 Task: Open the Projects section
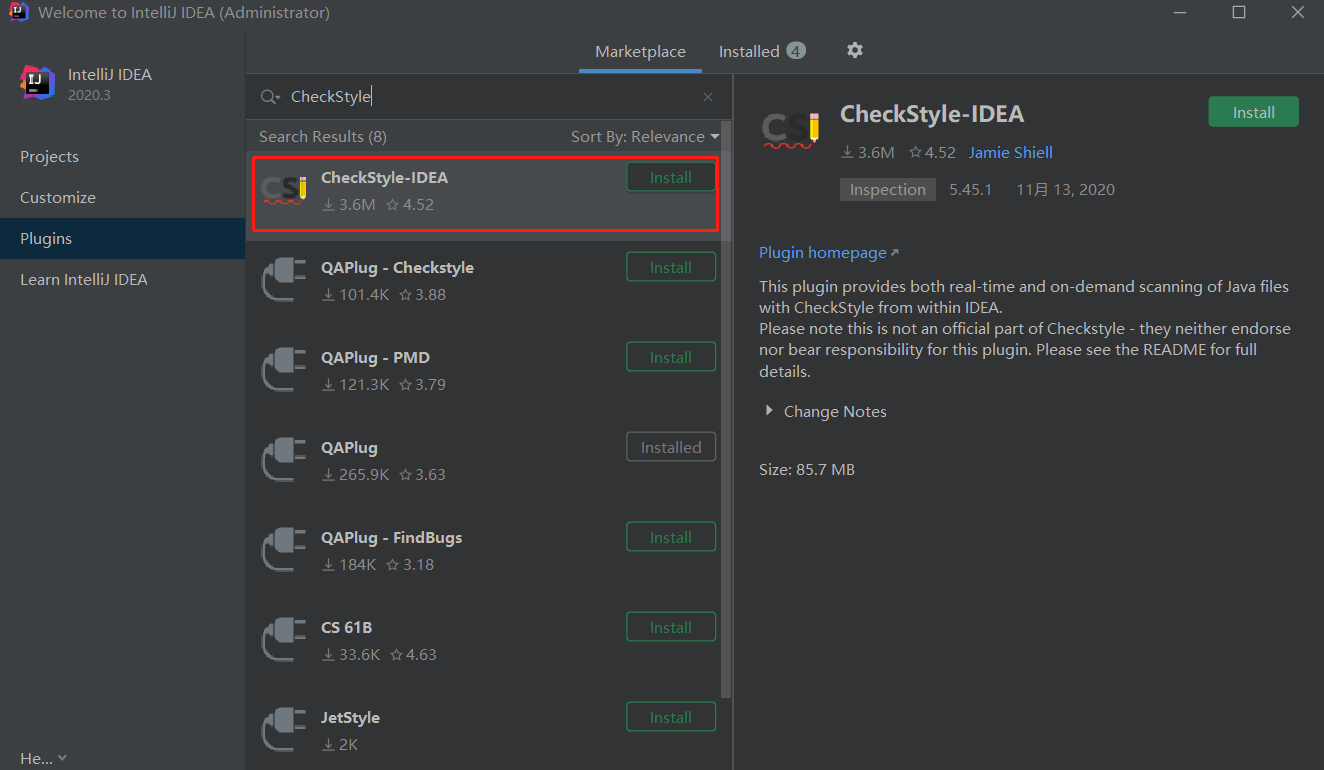coord(122,156)
